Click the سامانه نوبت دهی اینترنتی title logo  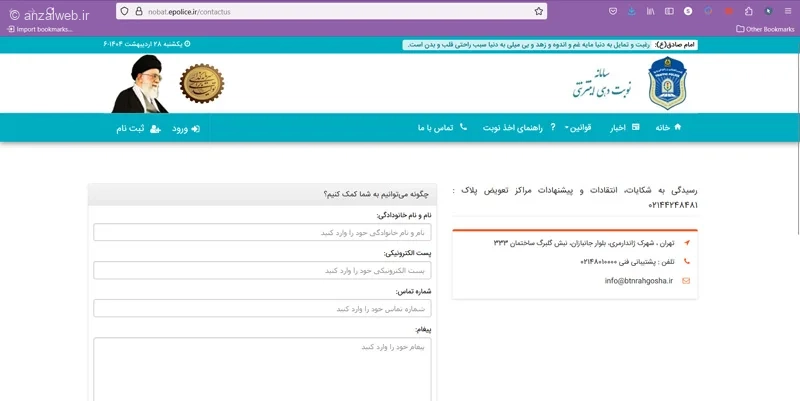(602, 83)
